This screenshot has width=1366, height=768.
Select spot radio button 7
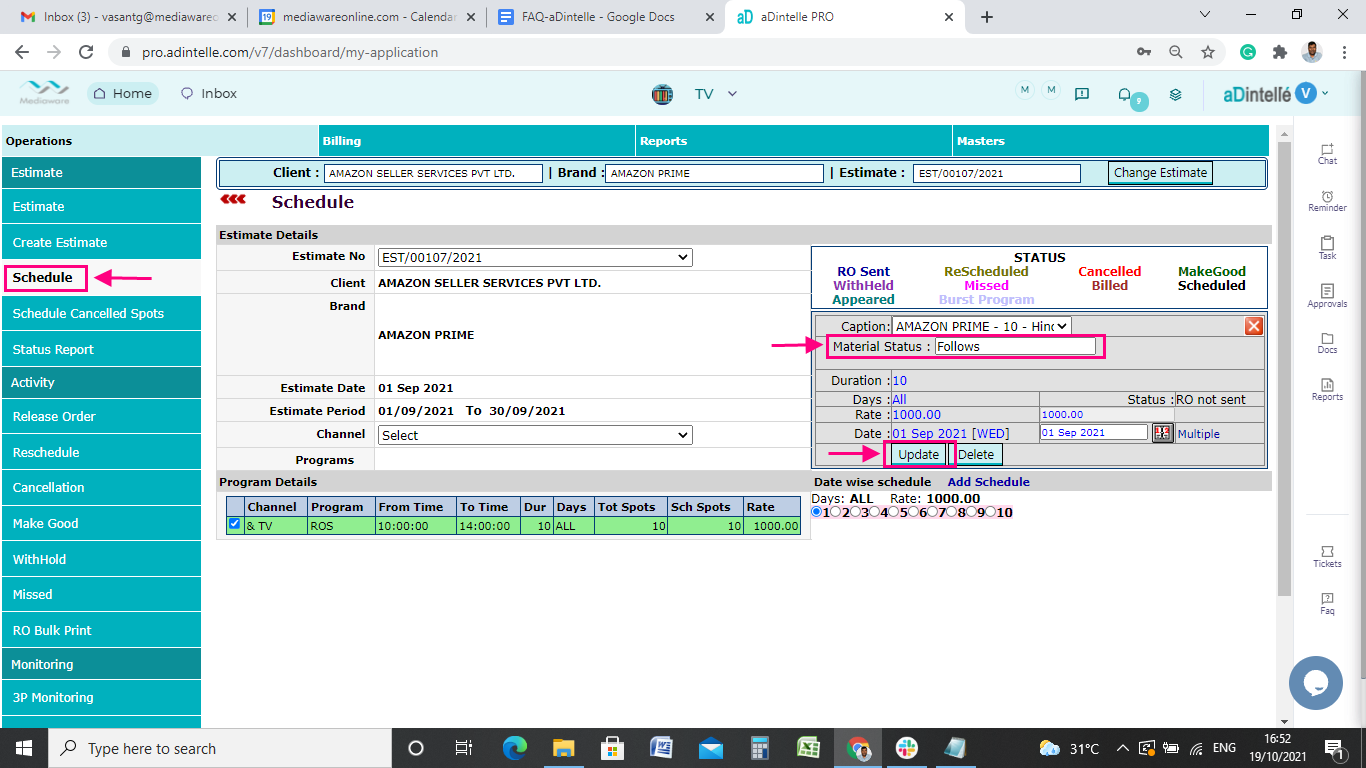(x=932, y=512)
